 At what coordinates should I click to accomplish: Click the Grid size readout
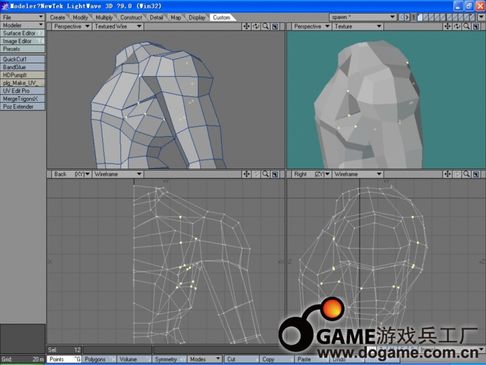coord(22,359)
